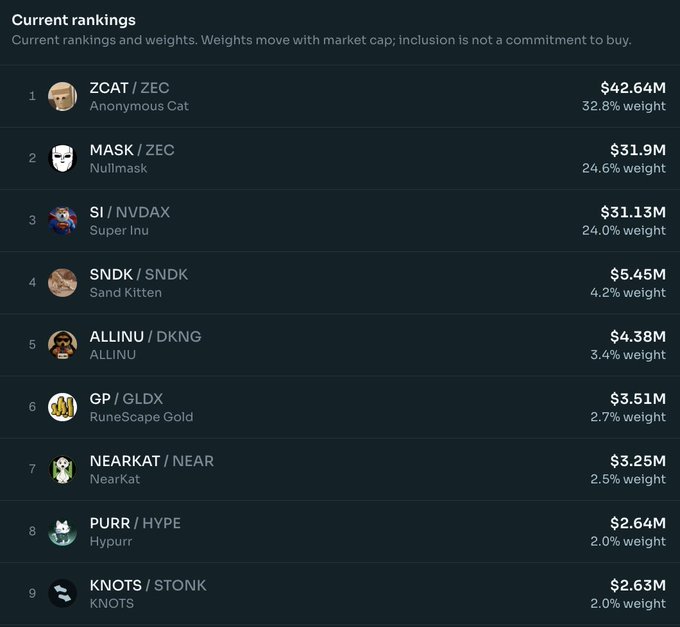Open the Super Inu token avatar

[x=62, y=221]
